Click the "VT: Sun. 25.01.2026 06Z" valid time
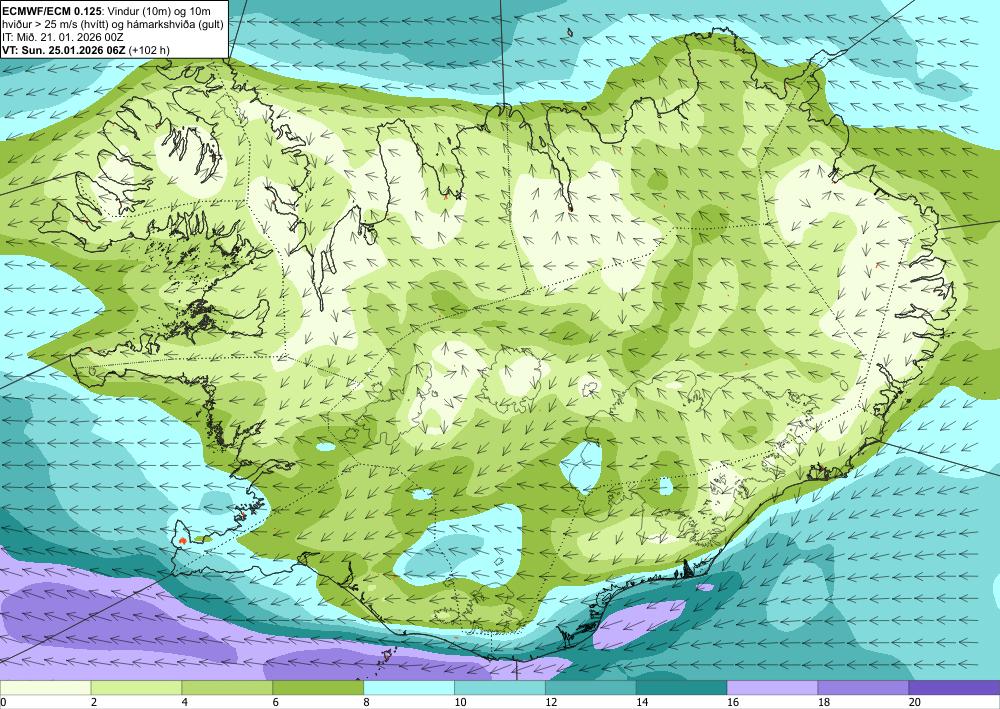This screenshot has width=1000, height=709. (x=64, y=50)
